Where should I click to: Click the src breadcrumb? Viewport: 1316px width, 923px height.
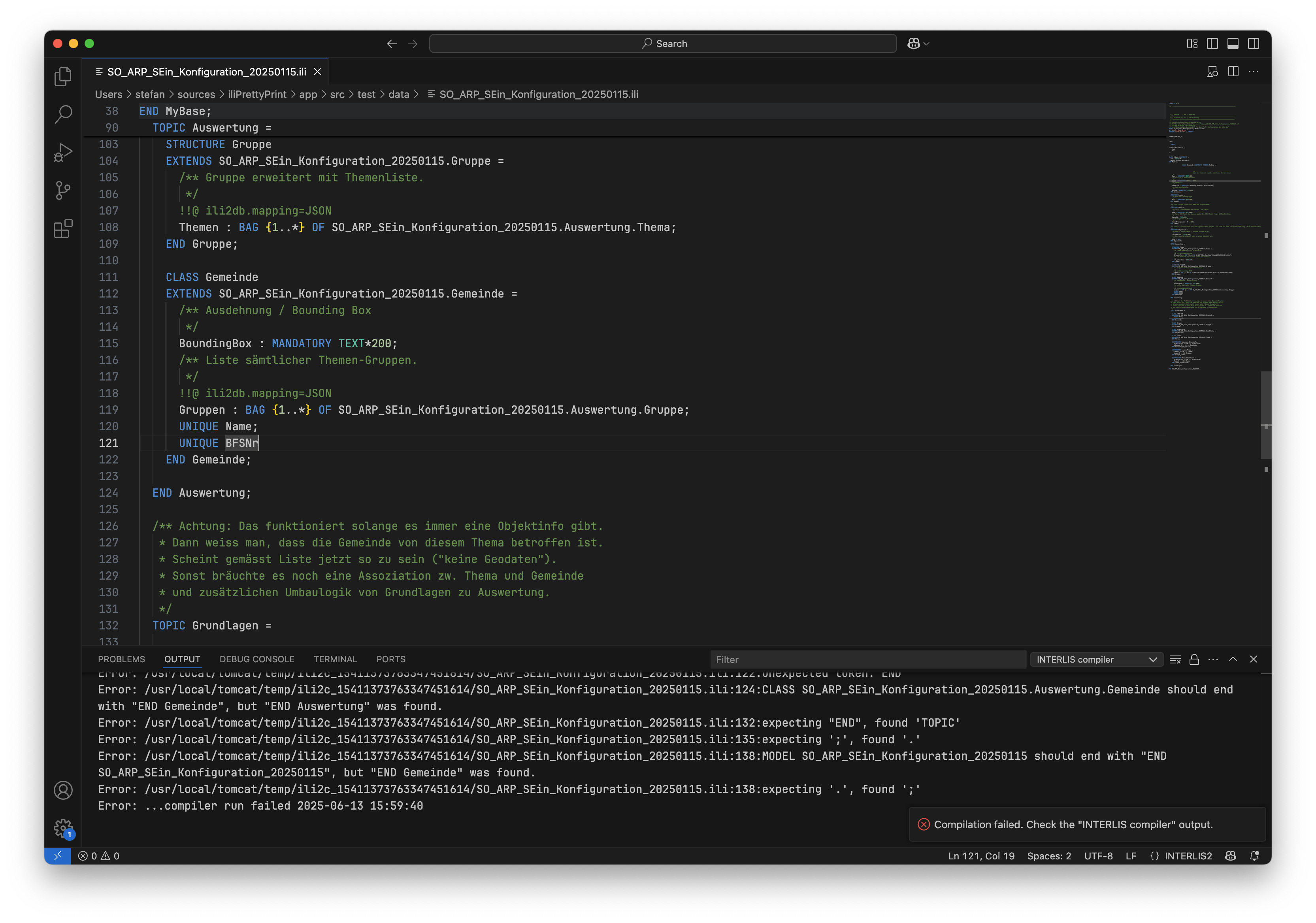click(337, 94)
